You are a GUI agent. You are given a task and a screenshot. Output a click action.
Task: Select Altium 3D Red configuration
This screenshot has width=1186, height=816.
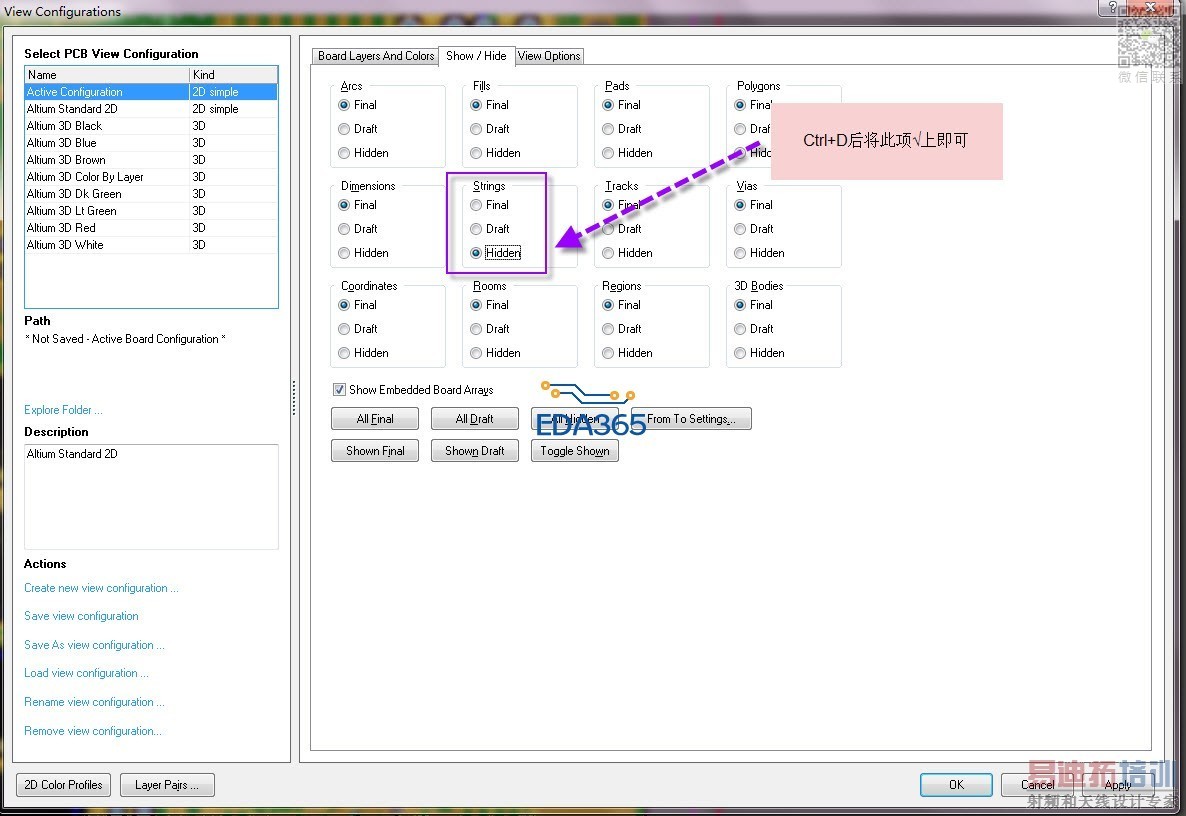point(151,228)
